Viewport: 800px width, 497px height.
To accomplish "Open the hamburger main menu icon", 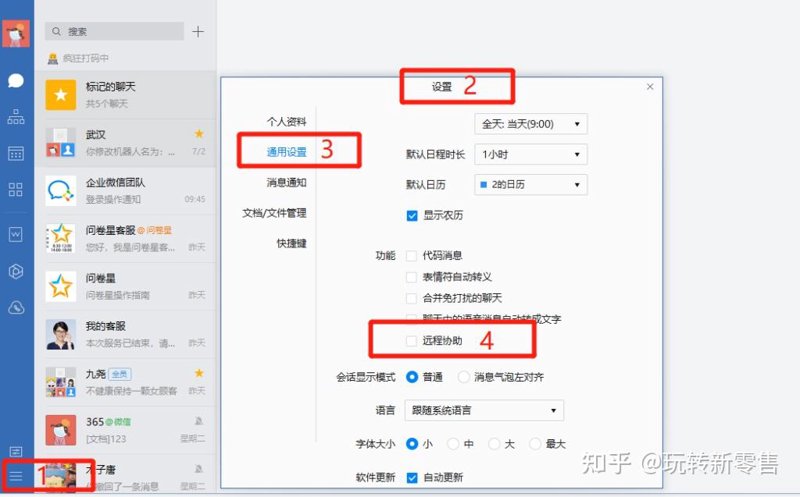I will click(16, 476).
